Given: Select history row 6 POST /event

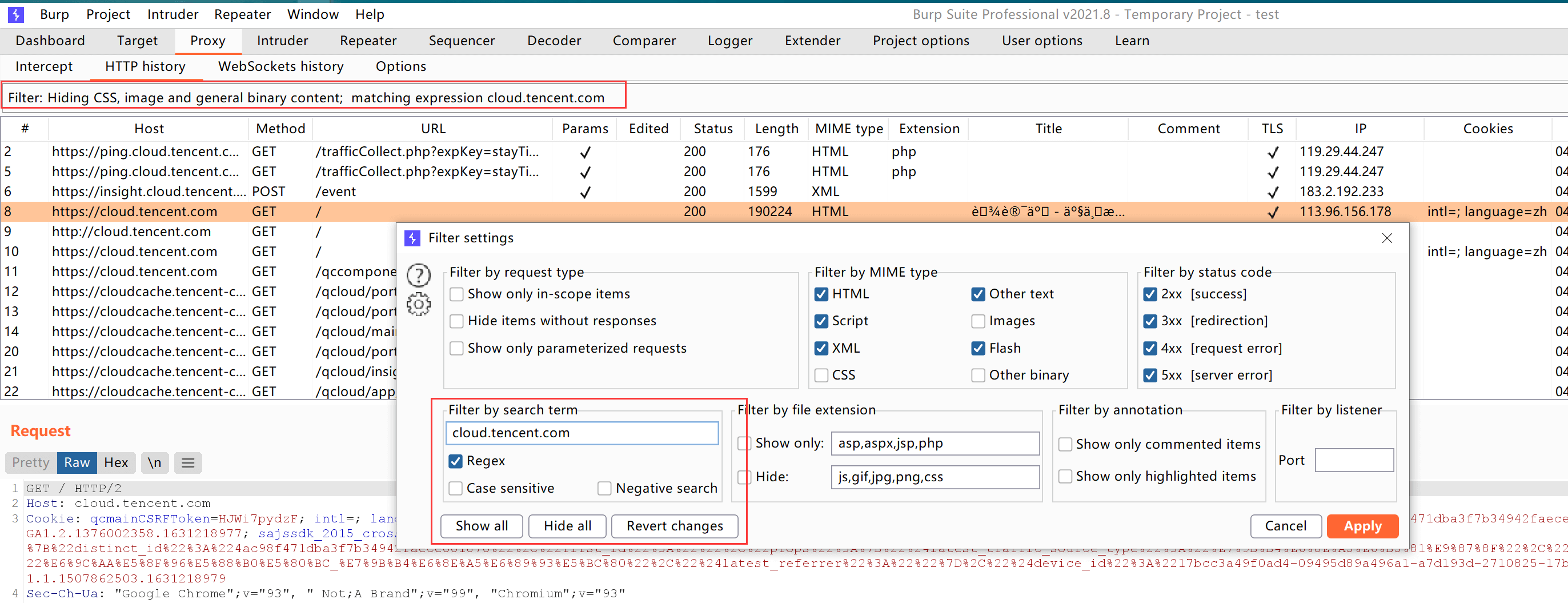Looking at the screenshot, I should (x=783, y=192).
